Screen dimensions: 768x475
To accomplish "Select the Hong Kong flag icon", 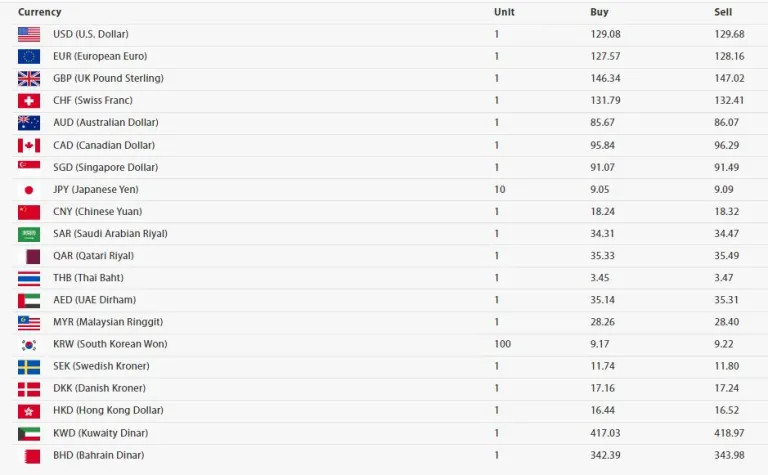I will click(29, 411).
